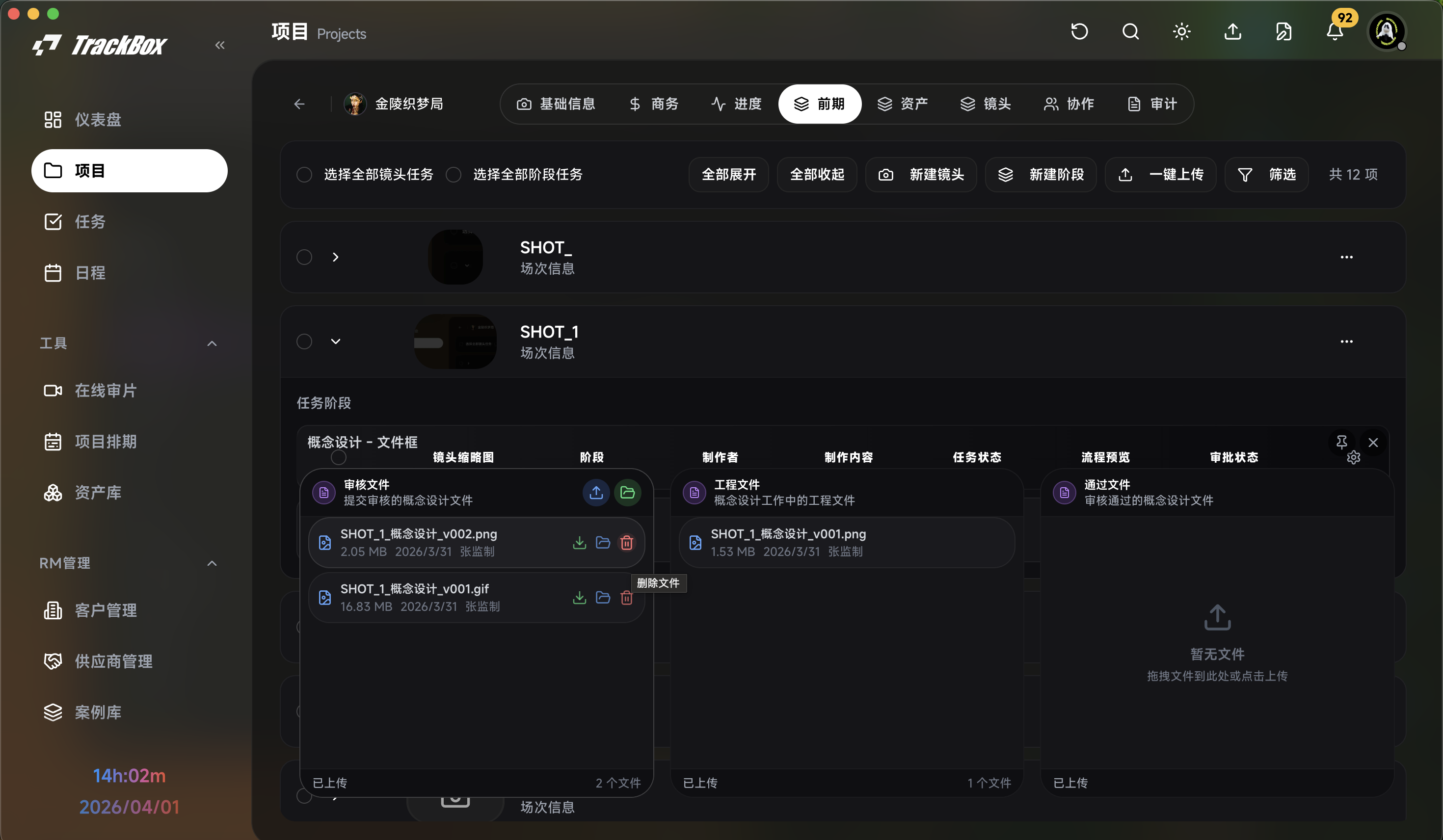
Task: Close the 概念设计 file box panel
Action: 1373,442
